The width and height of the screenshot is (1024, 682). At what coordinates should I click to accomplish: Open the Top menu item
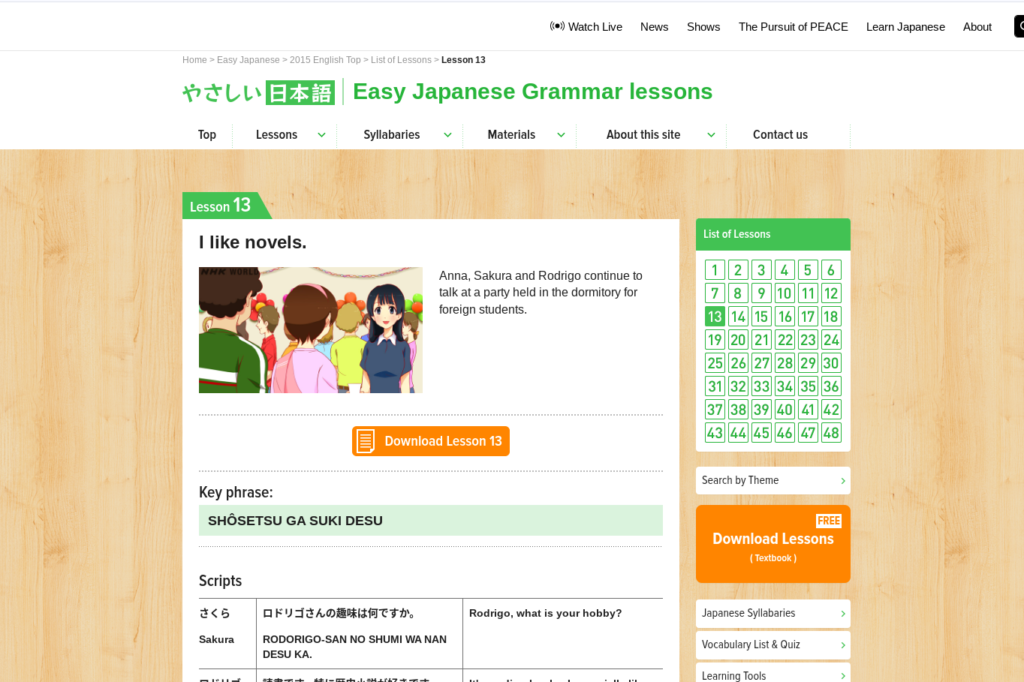pyautogui.click(x=207, y=135)
